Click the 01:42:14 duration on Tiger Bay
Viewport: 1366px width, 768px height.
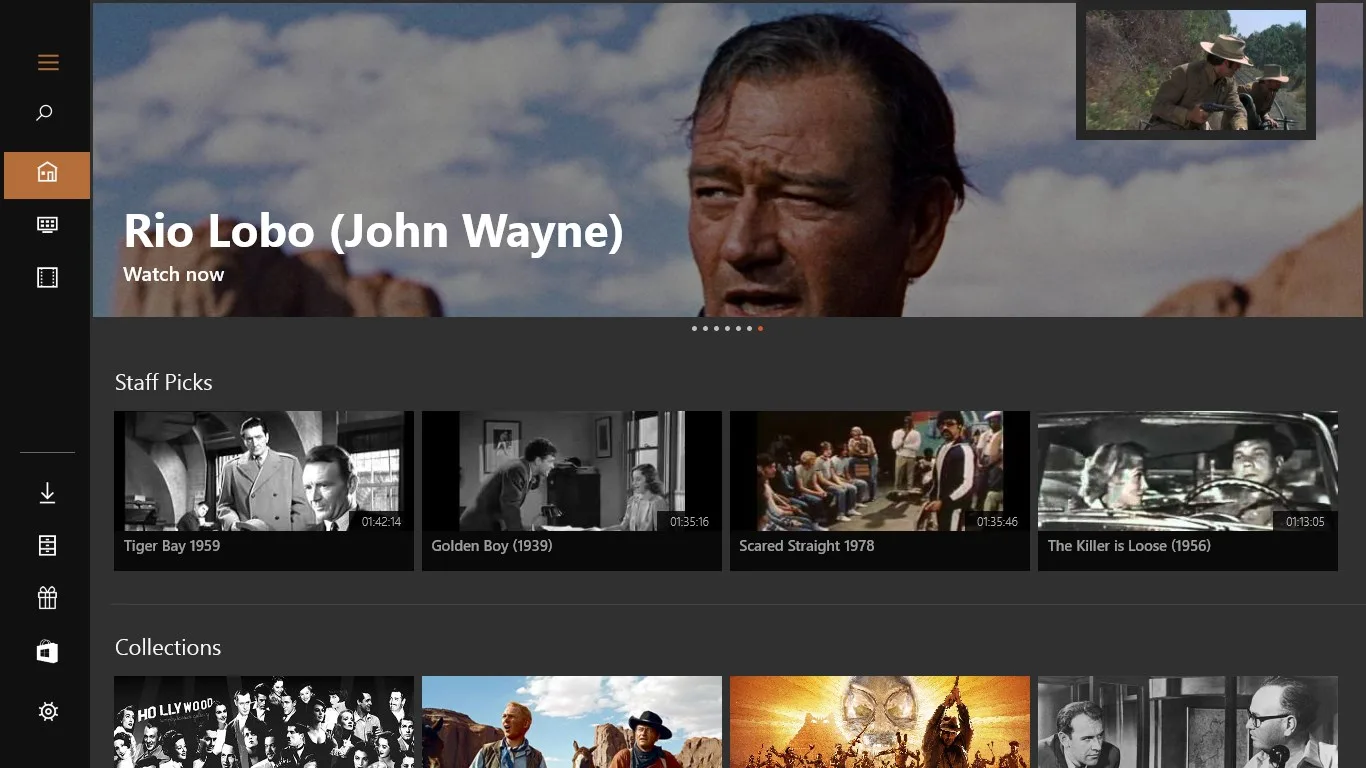click(381, 522)
